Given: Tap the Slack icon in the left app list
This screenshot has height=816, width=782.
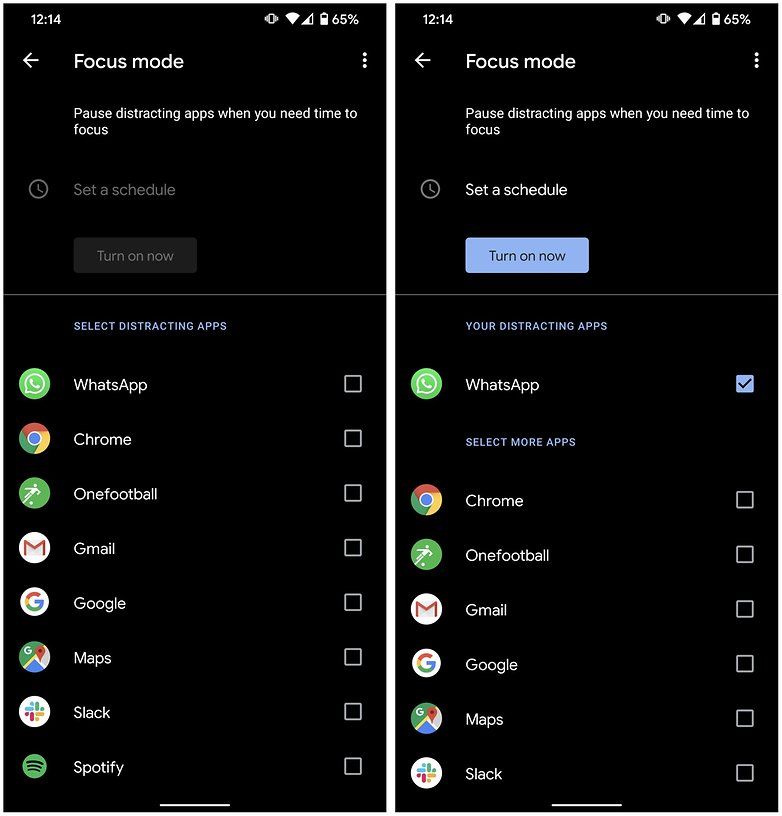Looking at the screenshot, I should (x=35, y=712).
